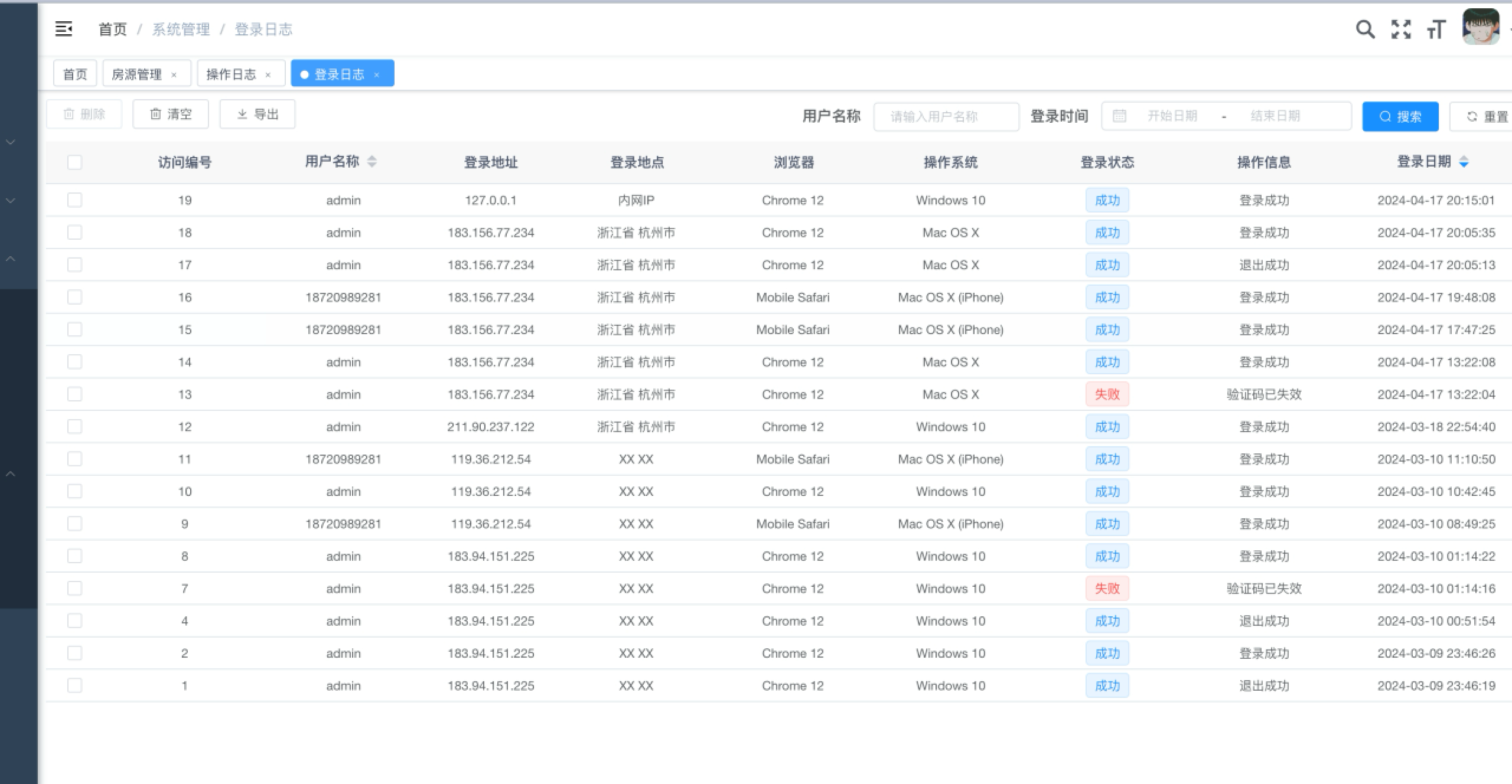1512x784 pixels.
Task: Set the 开始日期 field
Action: point(1172,116)
